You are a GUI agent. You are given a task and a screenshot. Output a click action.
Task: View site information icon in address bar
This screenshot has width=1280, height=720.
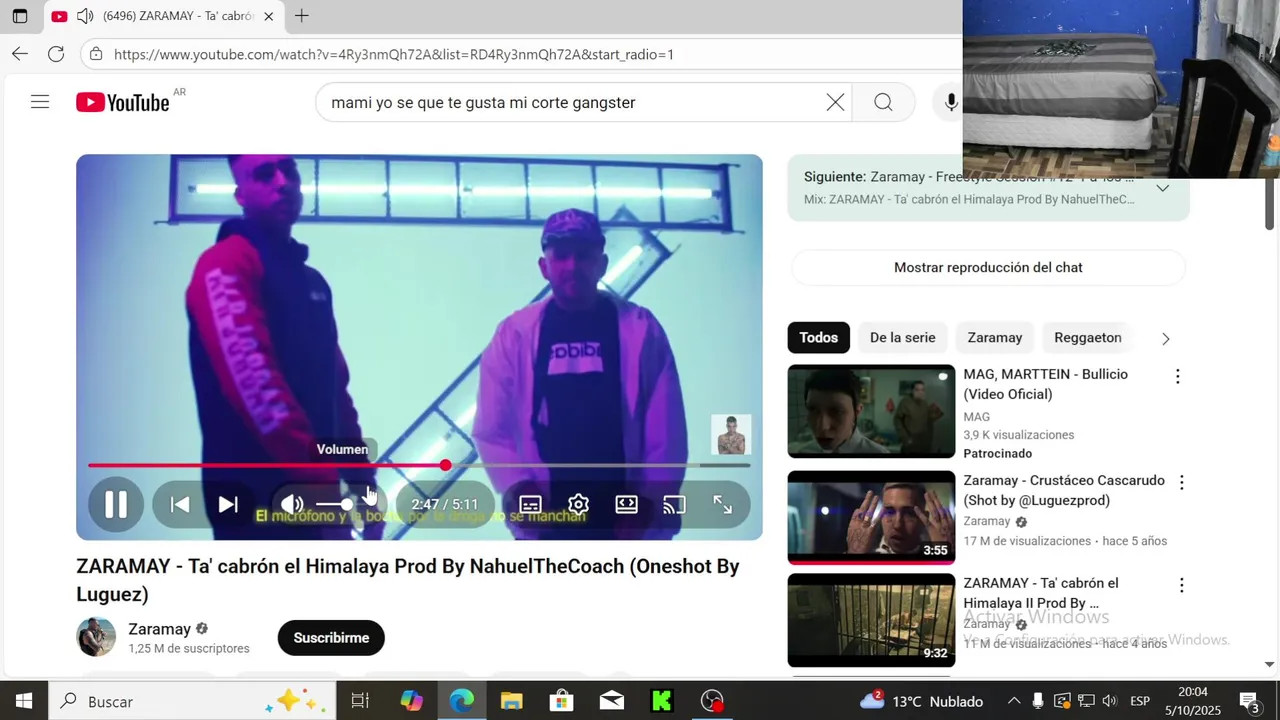click(x=96, y=54)
